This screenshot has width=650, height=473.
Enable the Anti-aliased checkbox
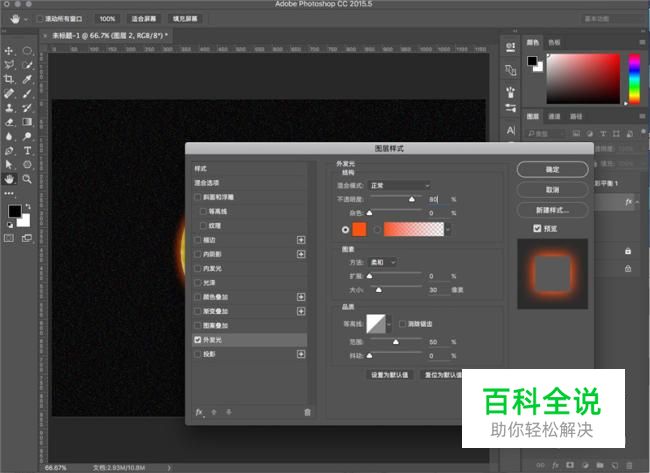pyautogui.click(x=402, y=324)
